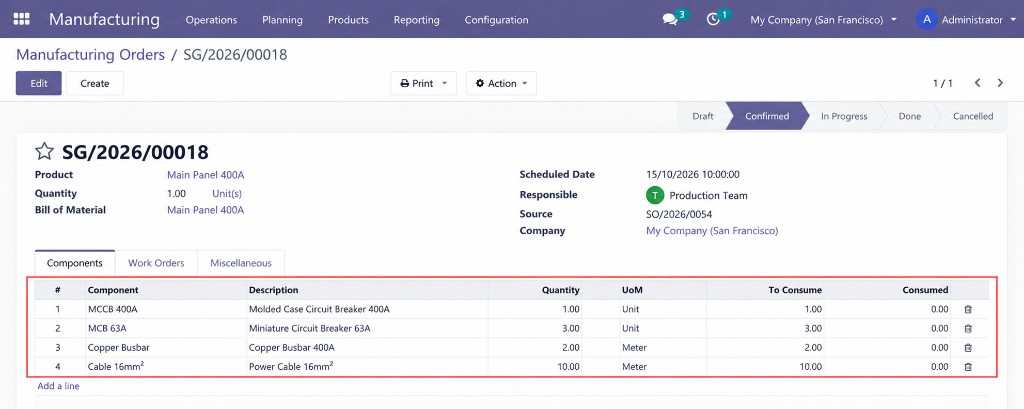Click the Production Team avatar
The image size is (1024, 409).
coord(654,195)
